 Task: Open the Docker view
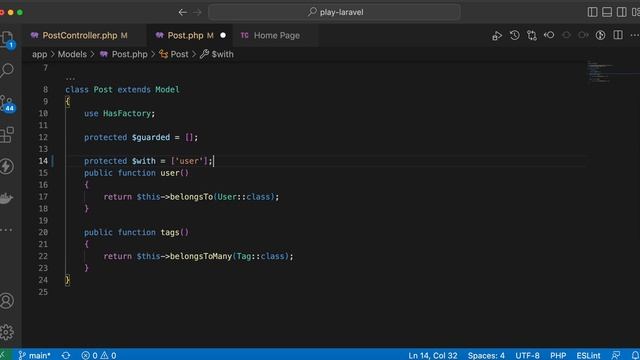click(x=6, y=198)
